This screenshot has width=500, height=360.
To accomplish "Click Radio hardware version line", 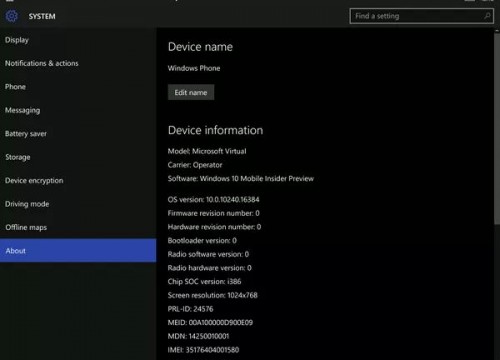I will pyautogui.click(x=210, y=268).
